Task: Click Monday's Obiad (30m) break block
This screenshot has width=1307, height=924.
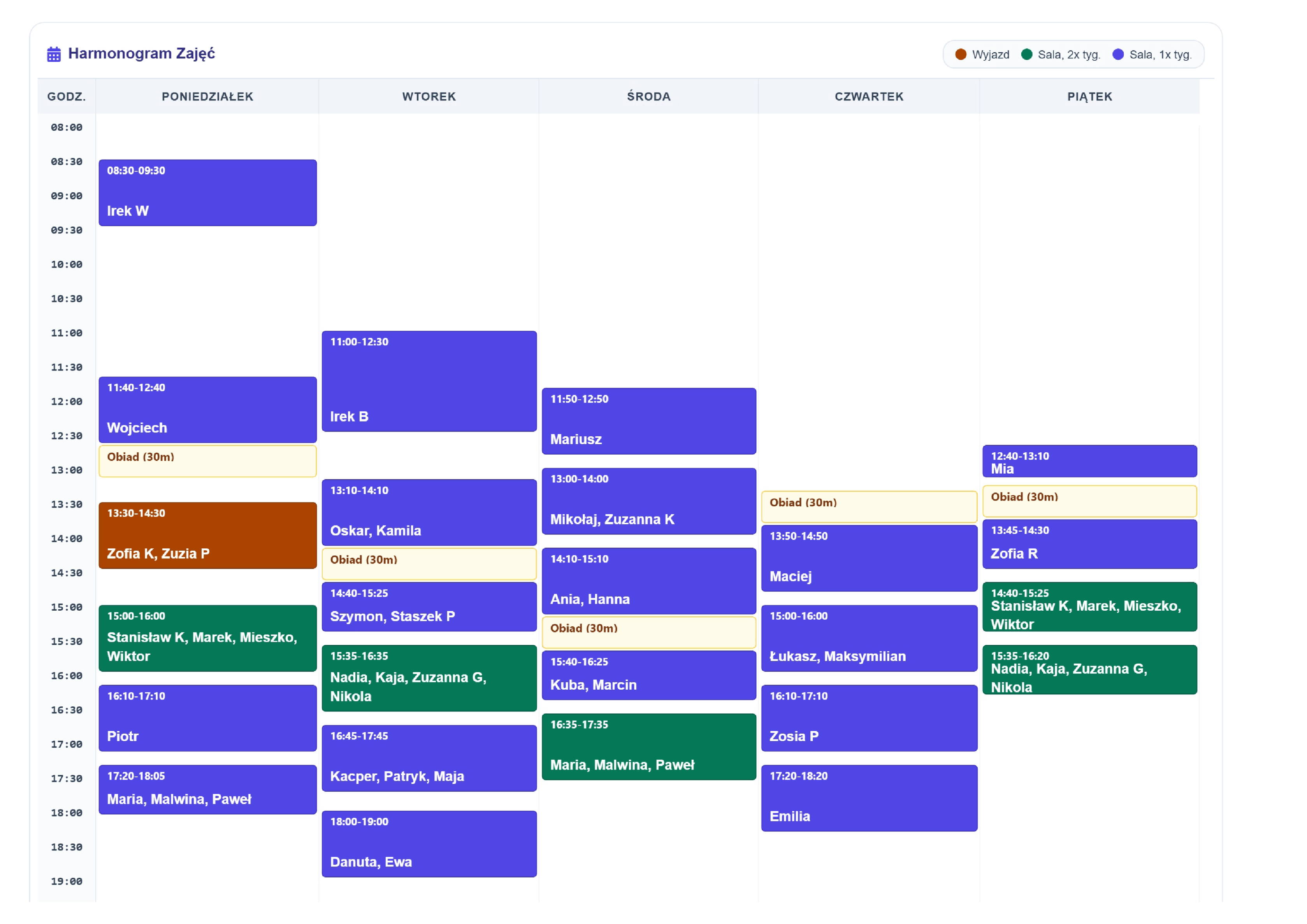Action: (207, 460)
